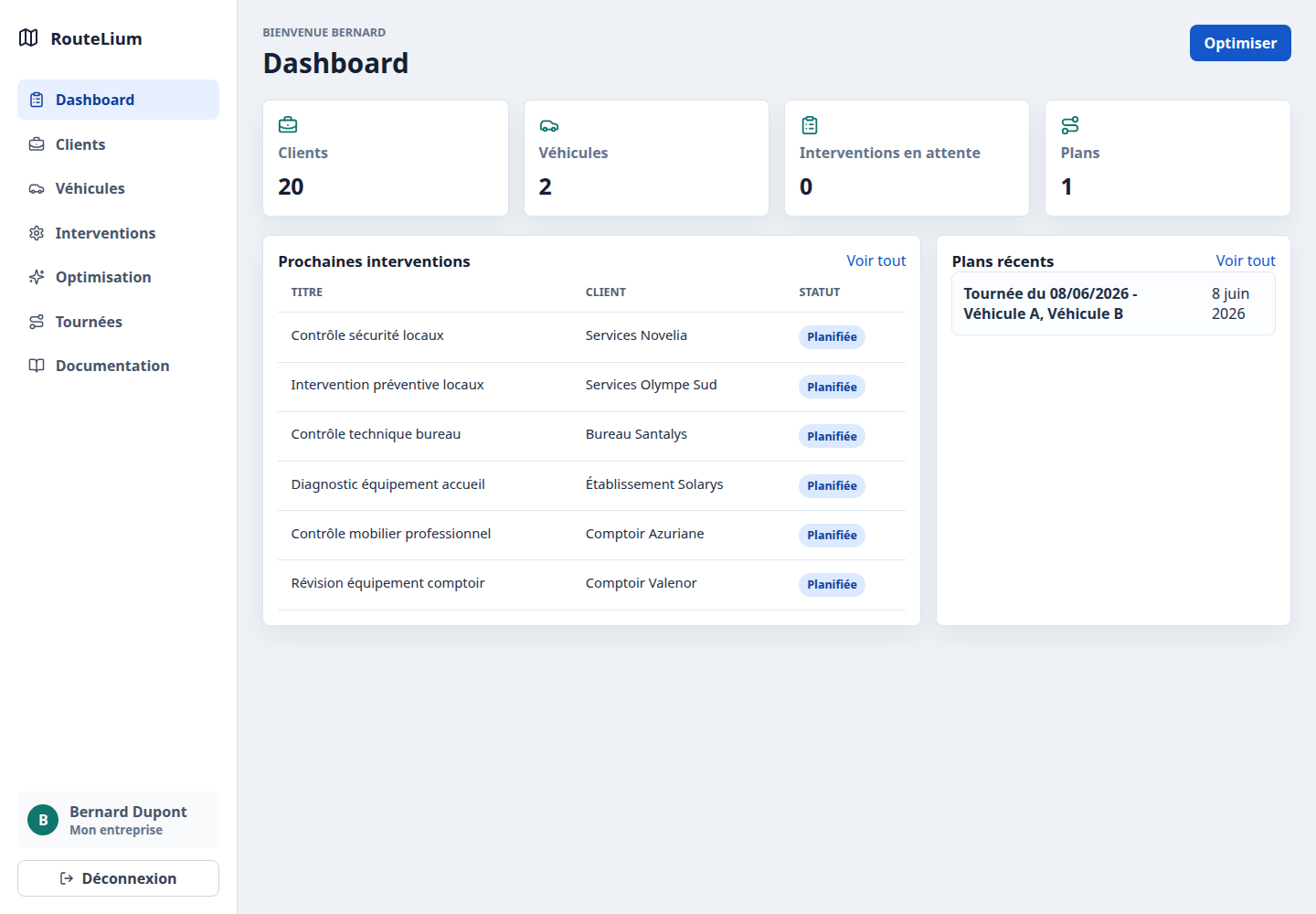The width and height of the screenshot is (1316, 914).
Task: Click the Optimisation sparkle icon in sidebar
Action: point(37,277)
